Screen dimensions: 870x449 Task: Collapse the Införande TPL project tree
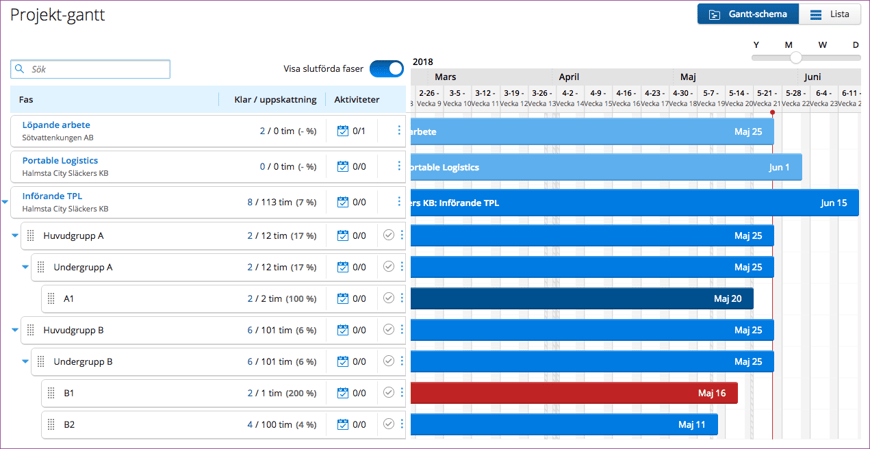click(5, 202)
